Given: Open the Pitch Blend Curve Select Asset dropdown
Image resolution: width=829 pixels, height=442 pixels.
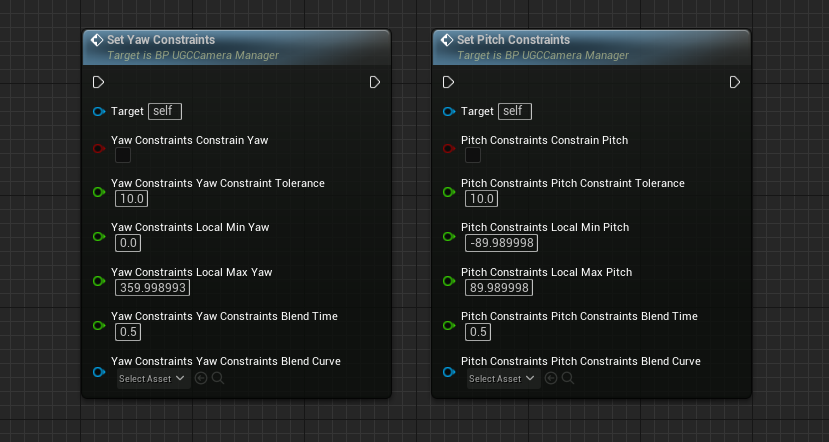Looking at the screenshot, I should click(x=503, y=379).
